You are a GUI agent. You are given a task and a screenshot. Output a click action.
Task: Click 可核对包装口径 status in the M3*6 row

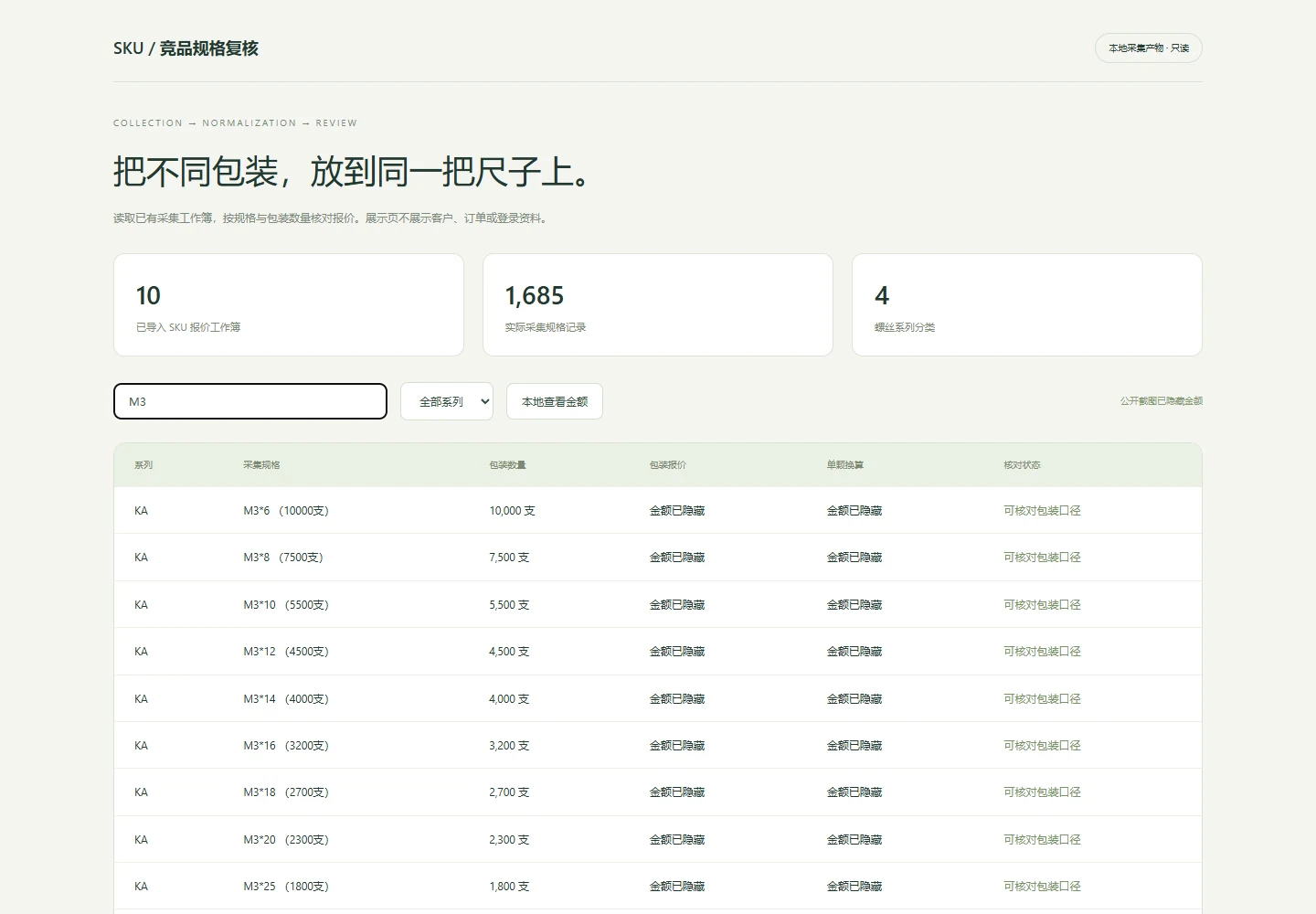click(1042, 511)
